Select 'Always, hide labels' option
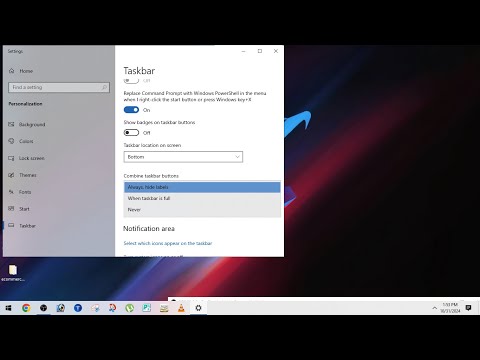Image resolution: width=480 pixels, height=360 pixels. coord(202,187)
